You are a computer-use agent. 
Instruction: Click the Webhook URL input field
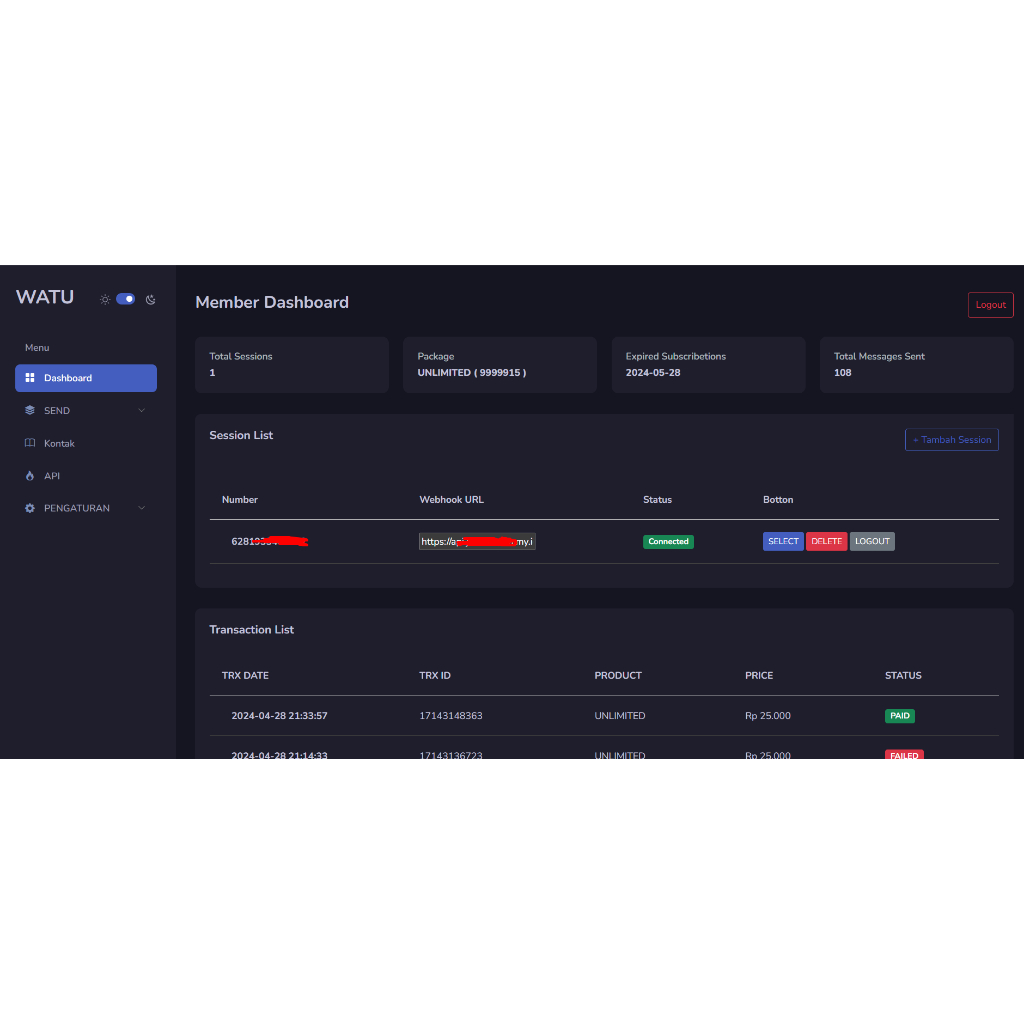[477, 541]
